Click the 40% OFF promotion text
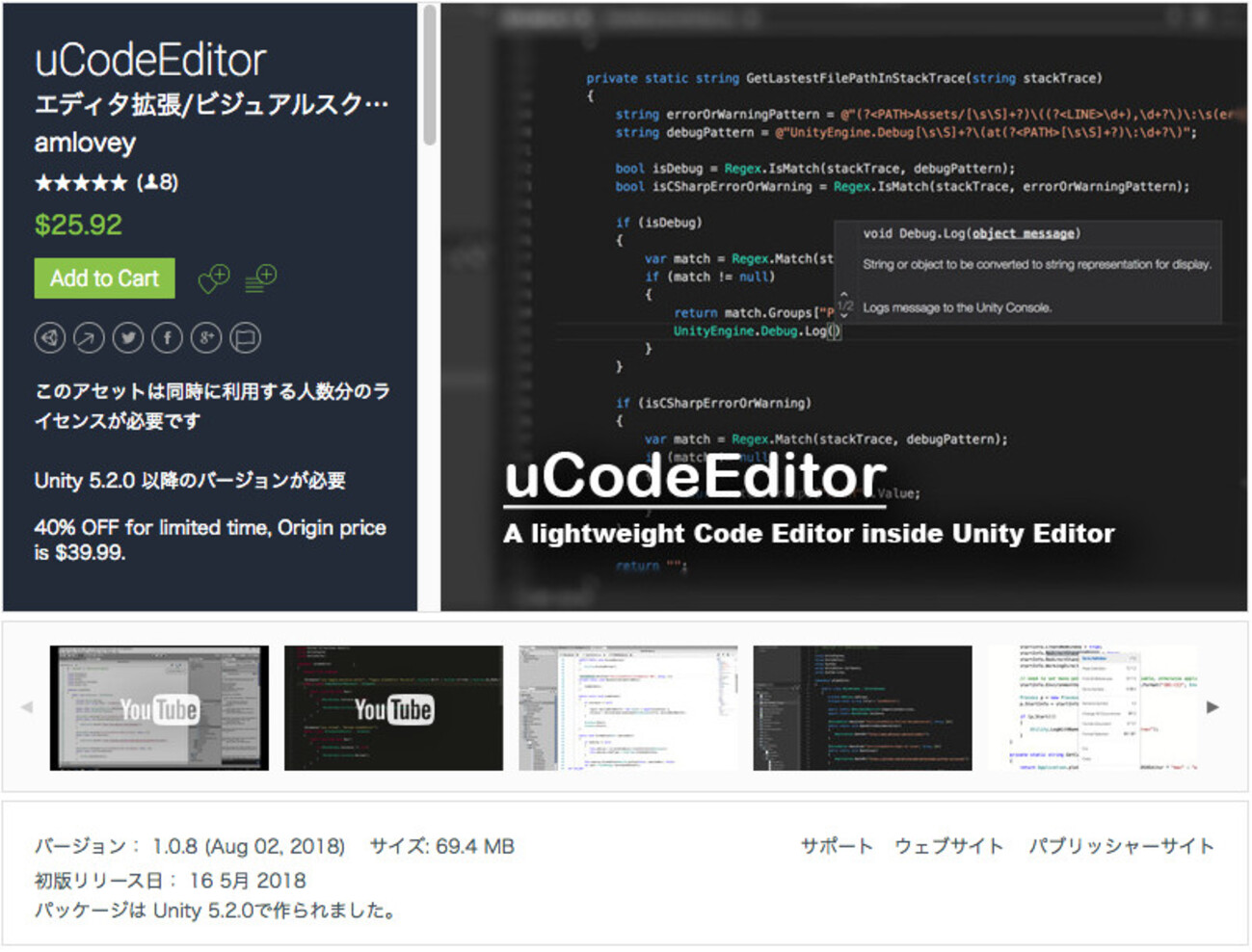This screenshot has height=952, width=1252. [x=210, y=541]
